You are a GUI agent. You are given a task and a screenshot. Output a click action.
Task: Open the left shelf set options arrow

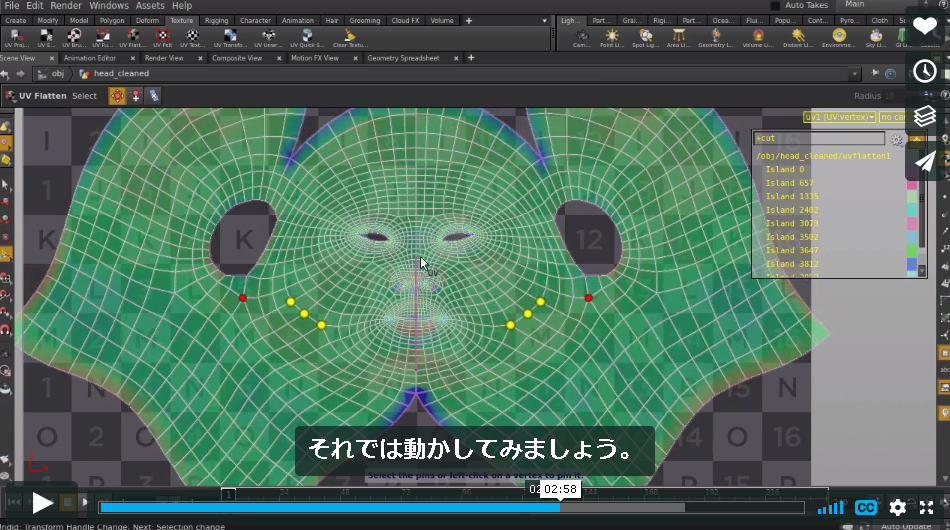click(x=544, y=21)
